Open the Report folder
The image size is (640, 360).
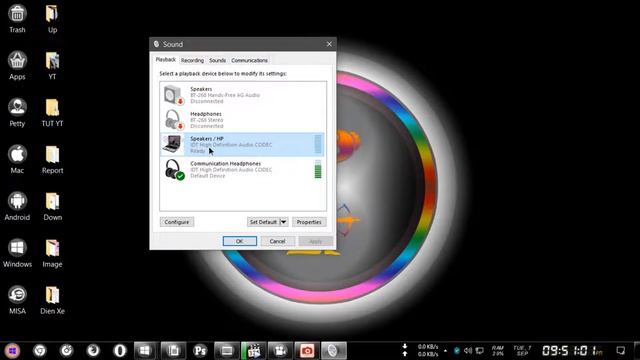point(52,159)
